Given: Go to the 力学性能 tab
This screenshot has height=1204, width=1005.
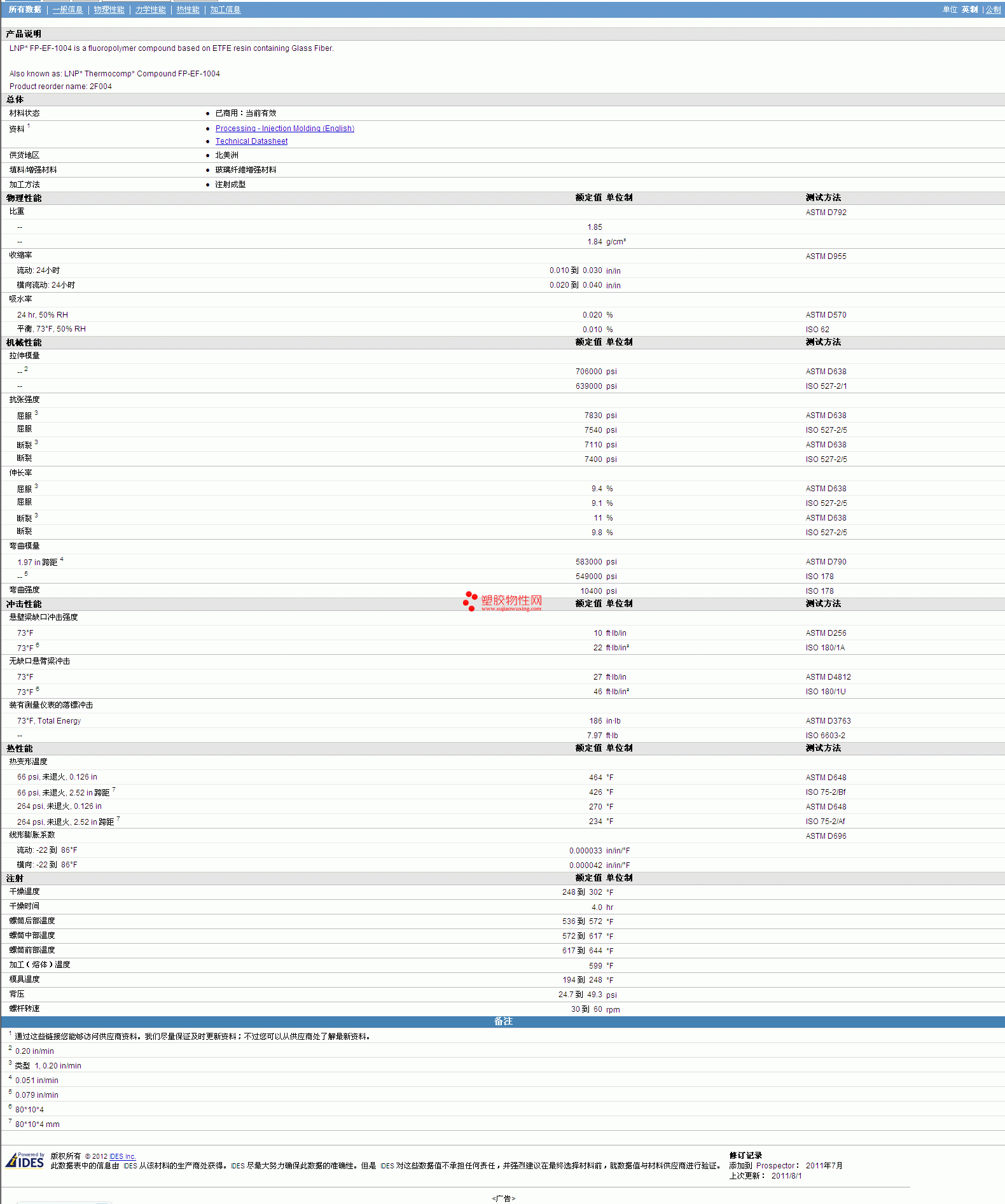Looking at the screenshot, I should tap(150, 10).
